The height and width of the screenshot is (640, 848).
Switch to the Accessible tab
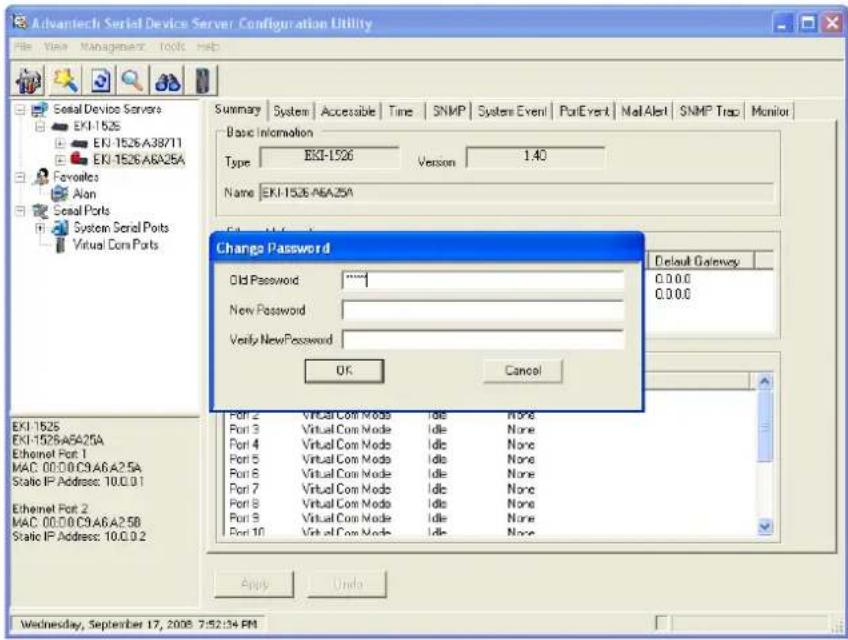[348, 111]
